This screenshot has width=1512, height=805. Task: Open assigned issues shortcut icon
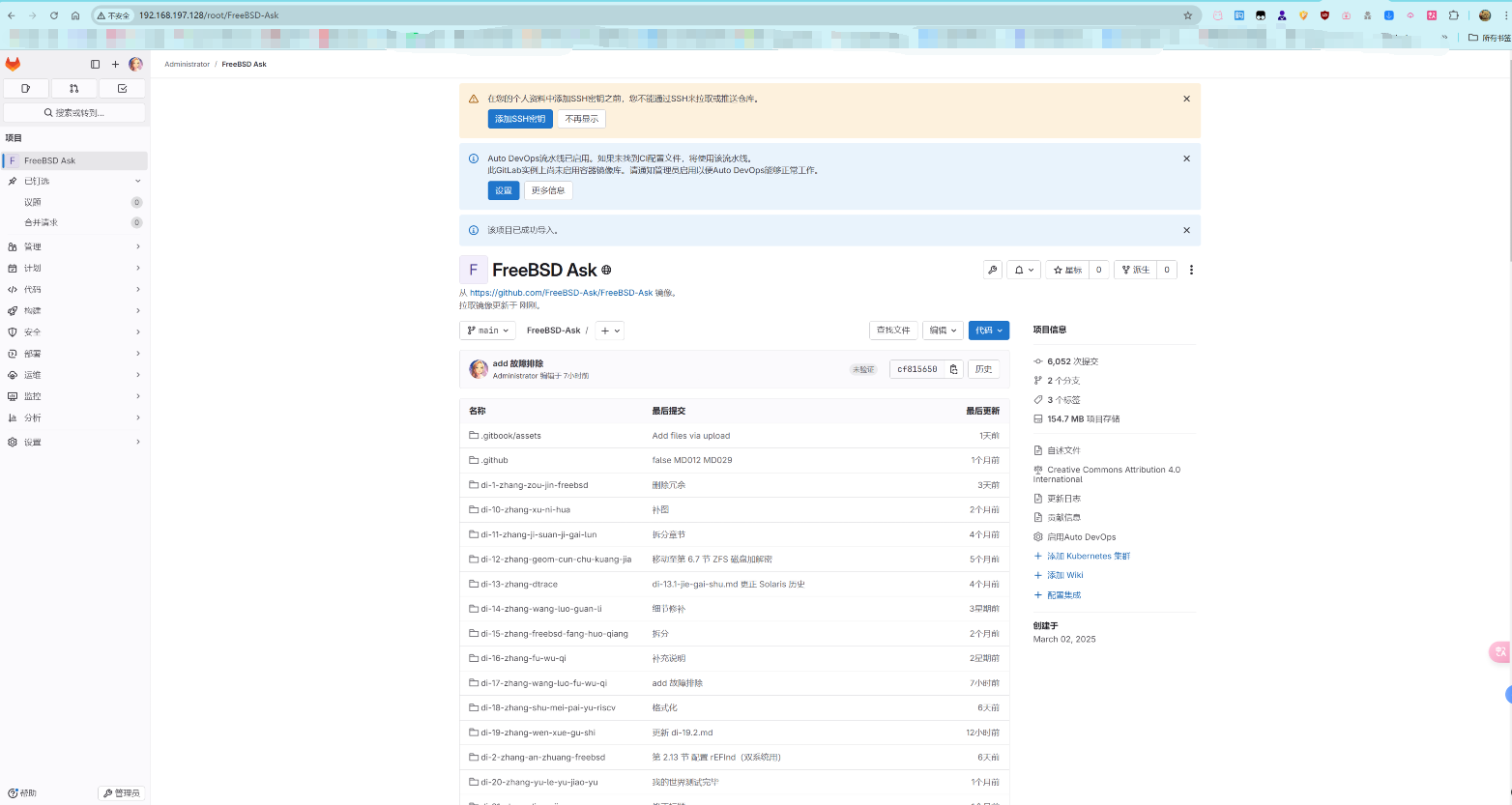coord(26,88)
